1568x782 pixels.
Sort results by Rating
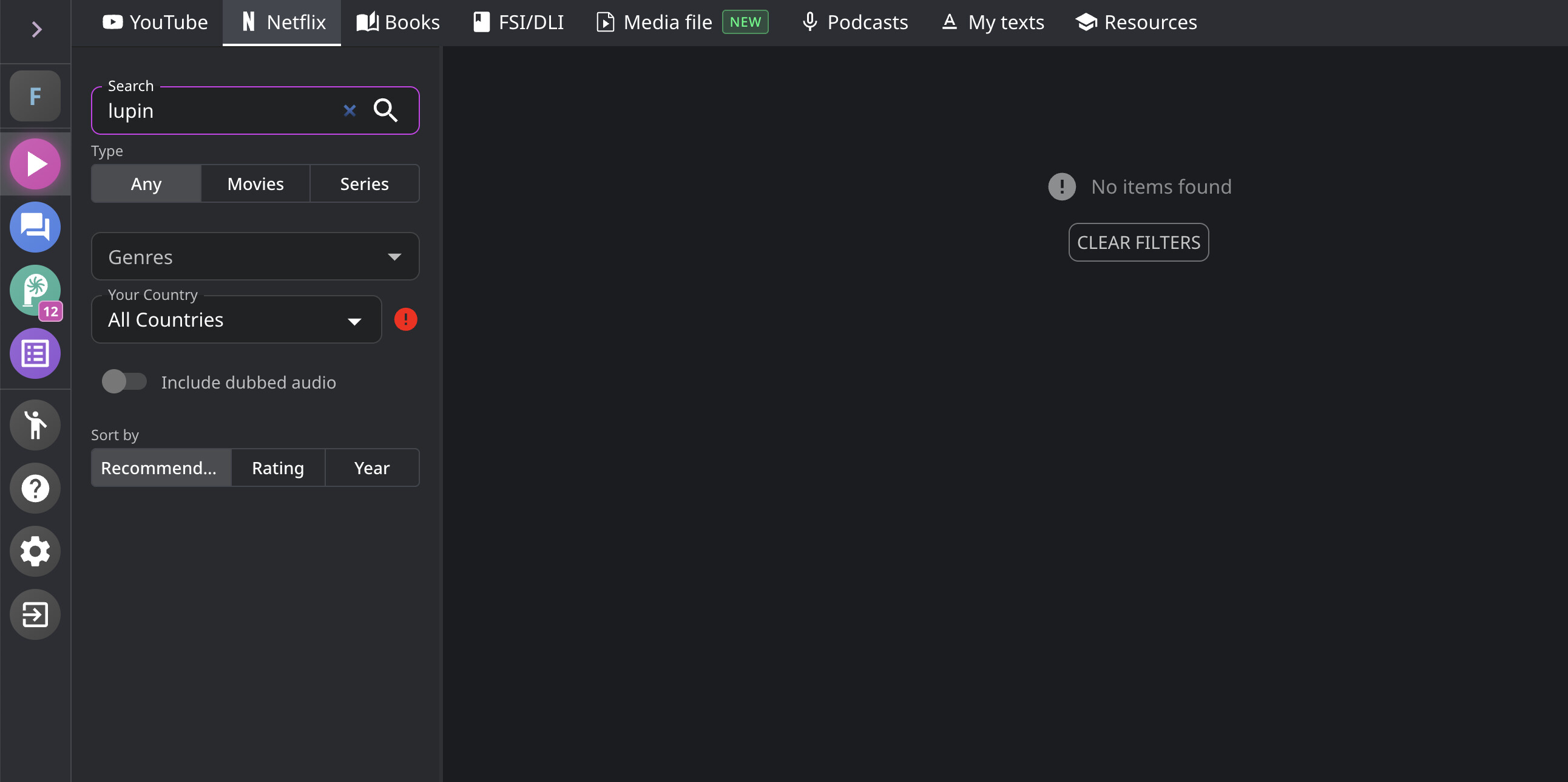pos(277,467)
